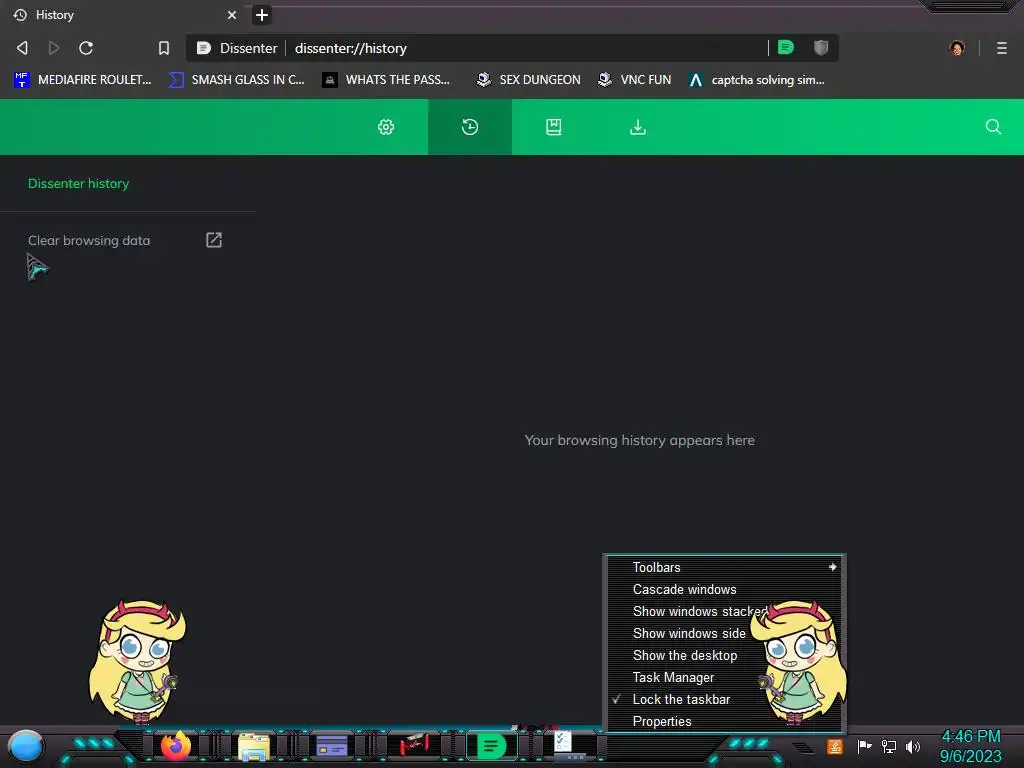1024x768 pixels.
Task: Launch Firefox from the taskbar
Action: (x=176, y=746)
